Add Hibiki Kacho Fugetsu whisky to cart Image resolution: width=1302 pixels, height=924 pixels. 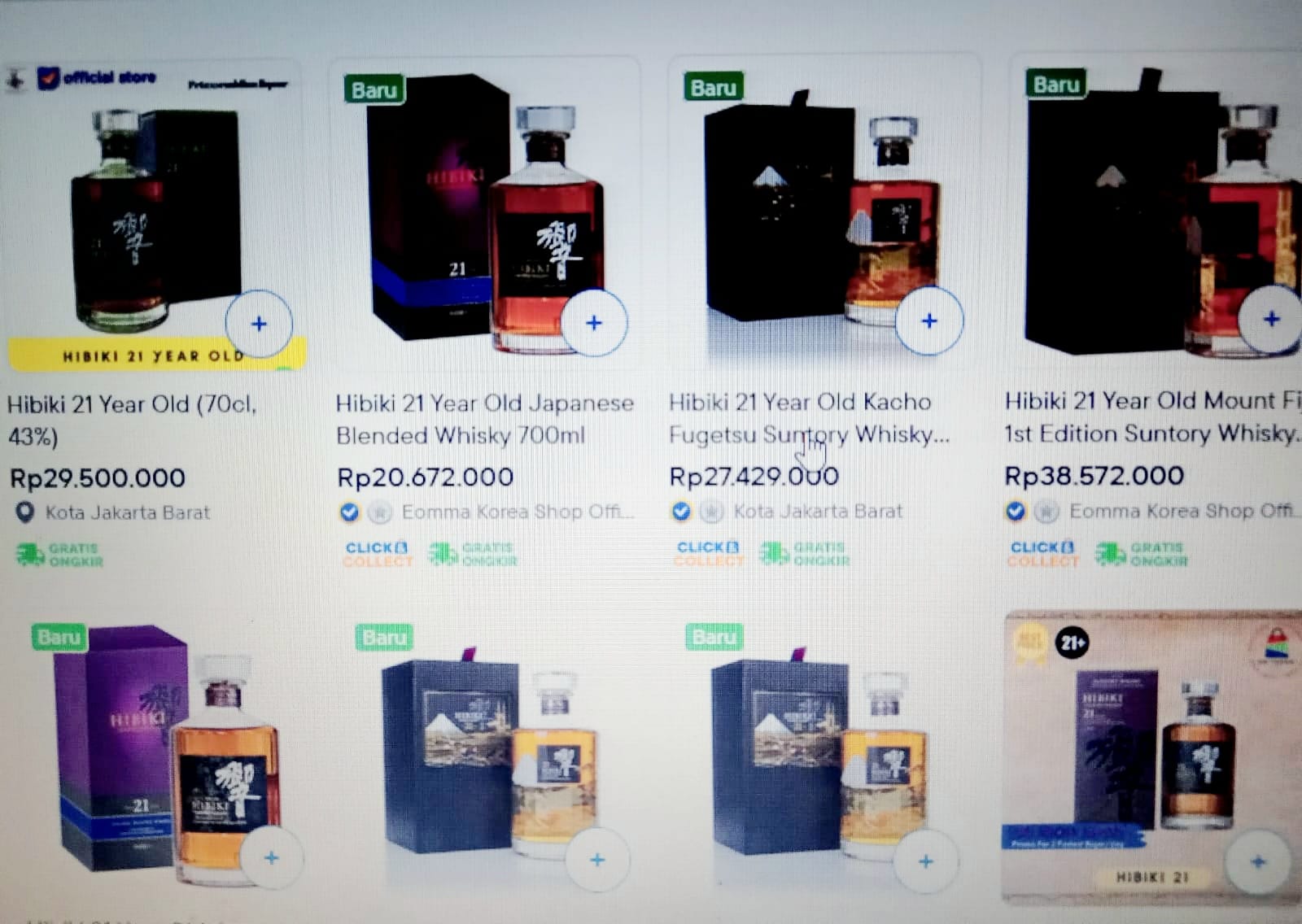(929, 320)
